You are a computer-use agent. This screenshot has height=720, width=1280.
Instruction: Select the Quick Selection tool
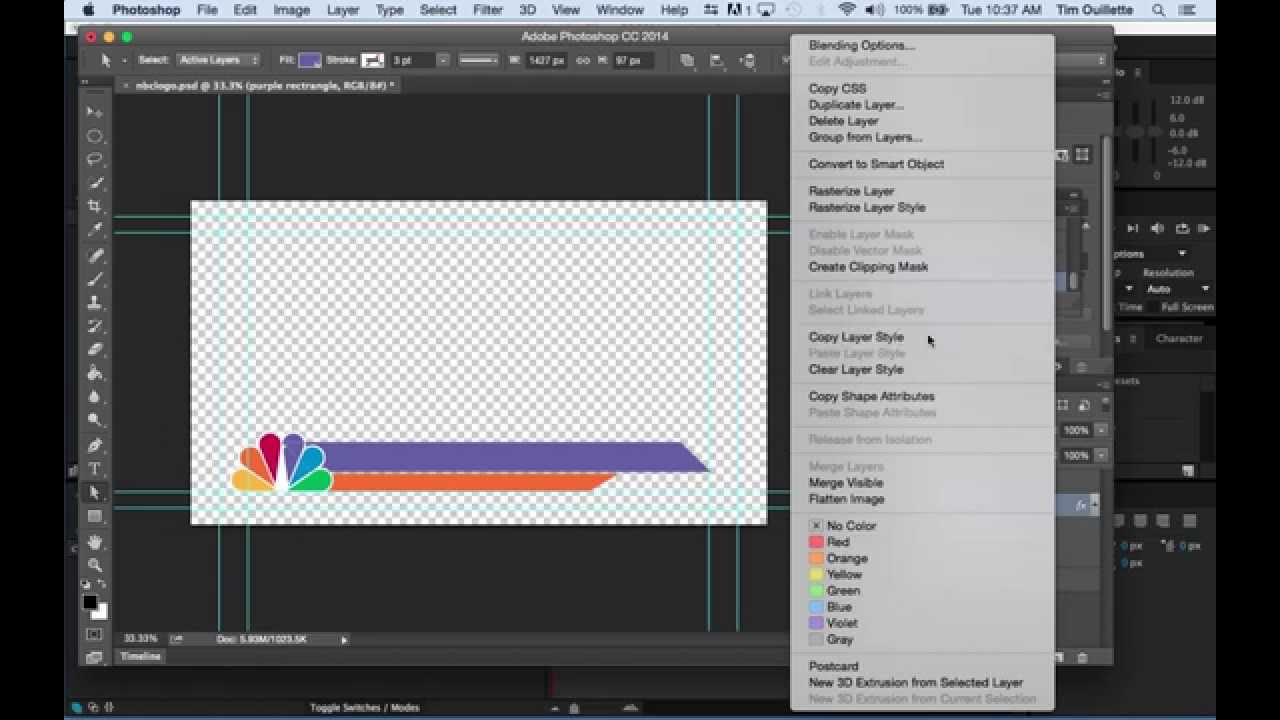[95, 183]
